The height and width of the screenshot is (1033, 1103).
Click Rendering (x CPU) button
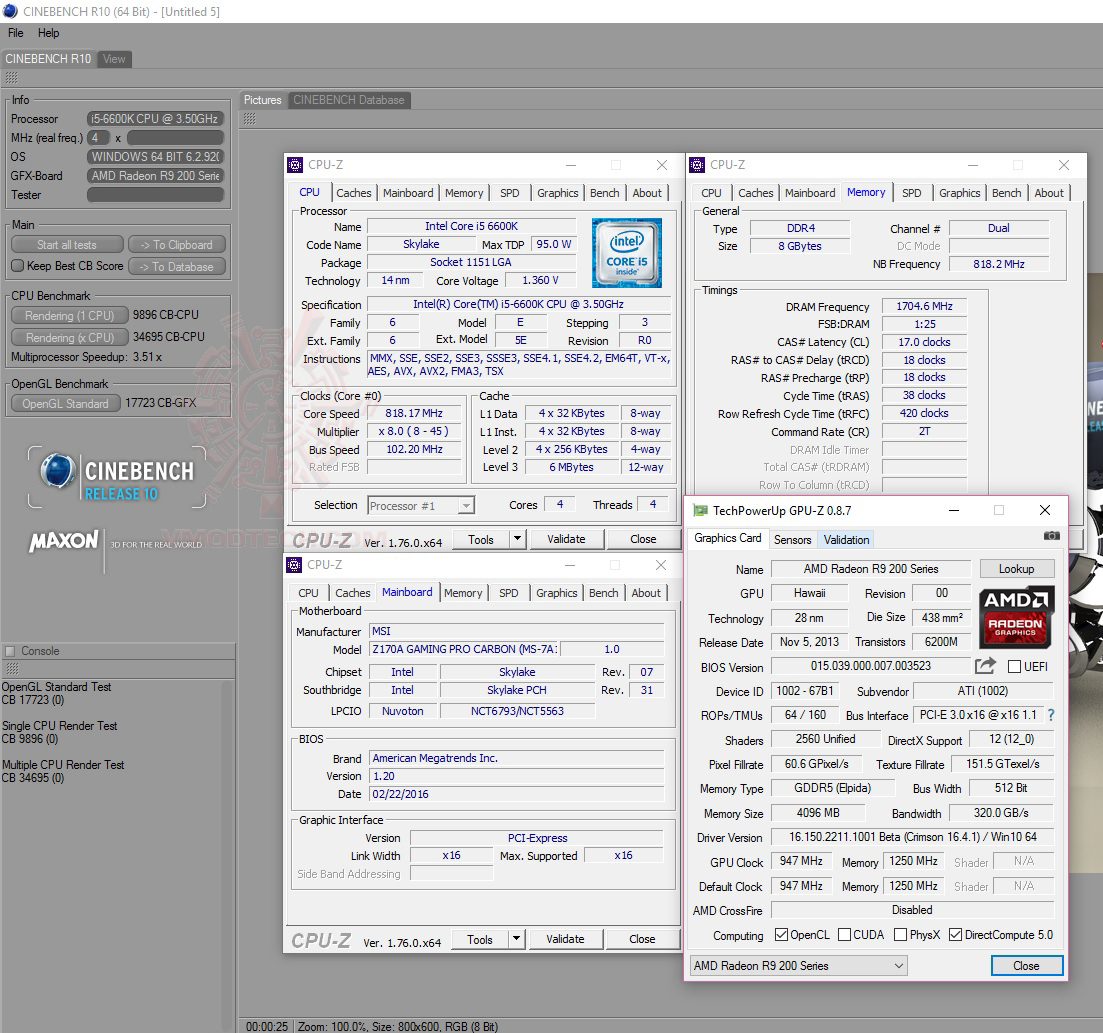[69, 337]
